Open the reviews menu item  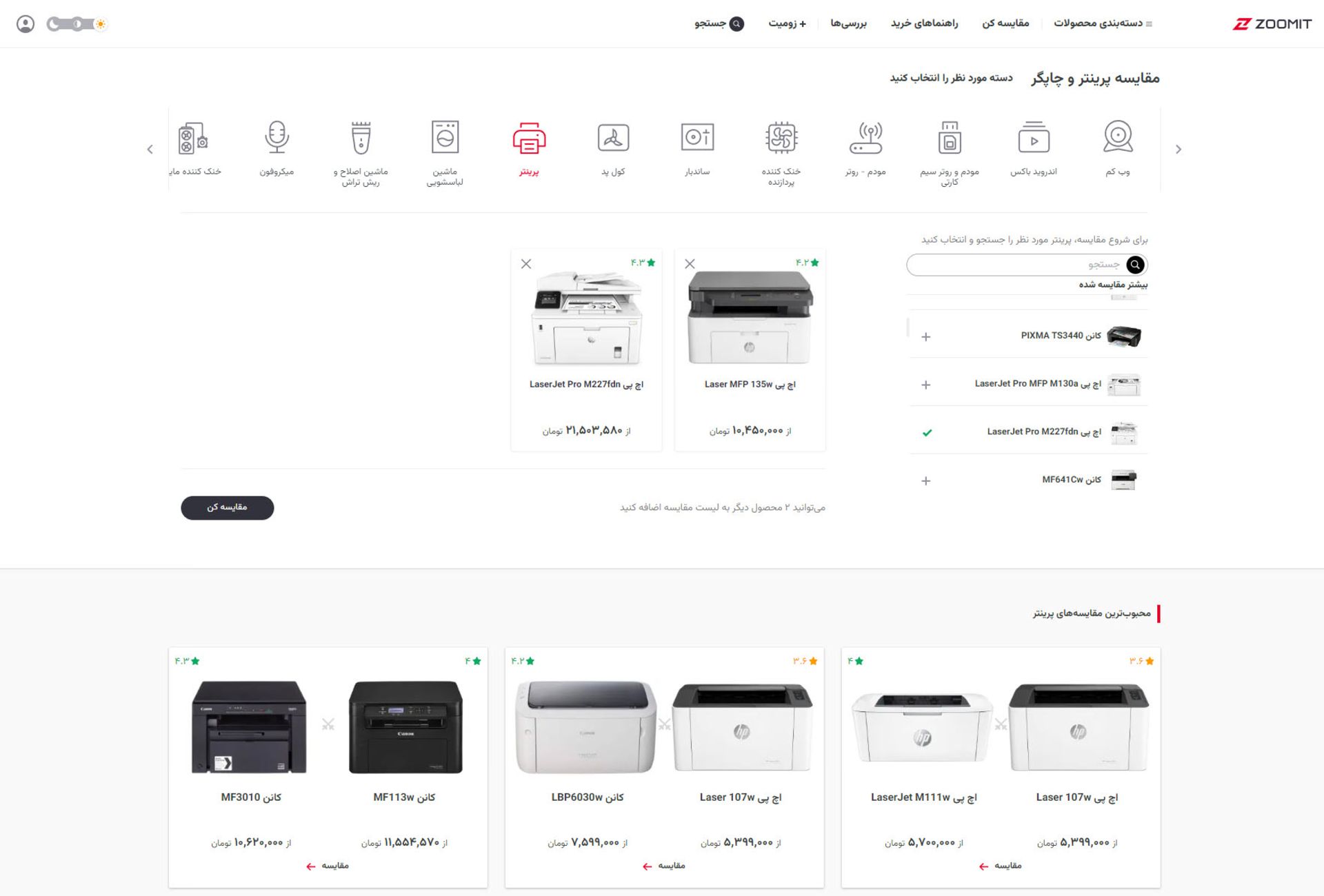tap(848, 23)
